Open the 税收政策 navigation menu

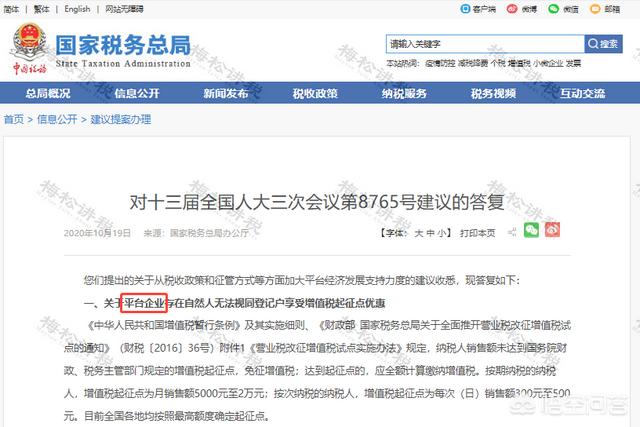[x=315, y=93]
